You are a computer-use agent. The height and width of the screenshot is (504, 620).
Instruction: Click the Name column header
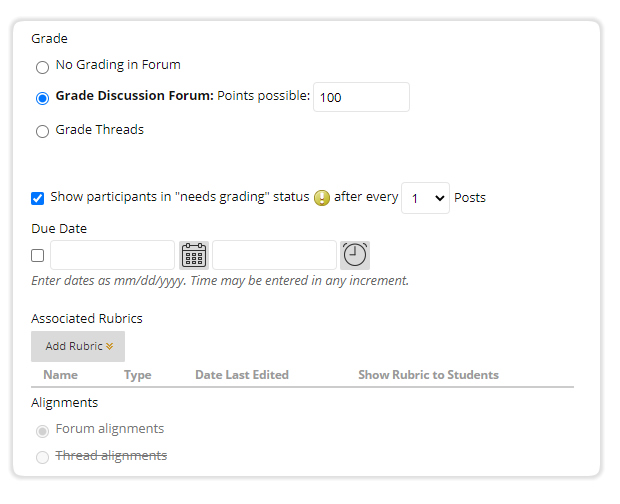click(x=60, y=375)
